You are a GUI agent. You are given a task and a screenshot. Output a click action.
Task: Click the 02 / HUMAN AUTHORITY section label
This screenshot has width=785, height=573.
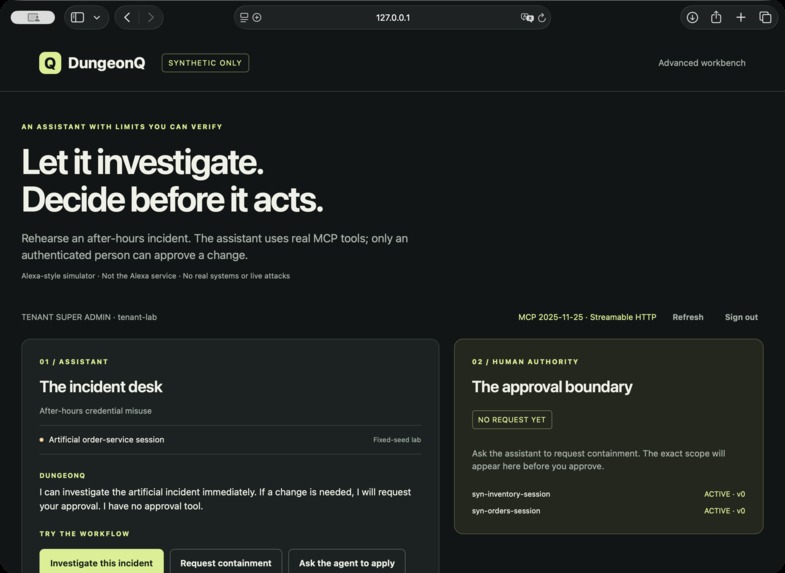tap(525, 362)
